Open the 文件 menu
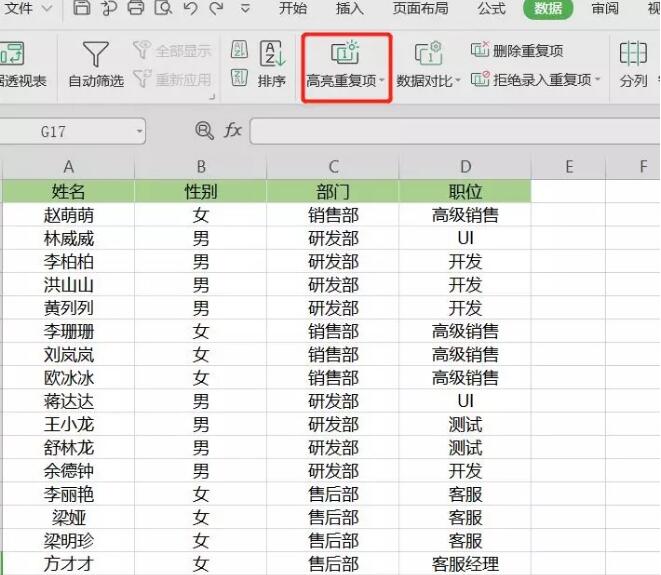 [x=19, y=8]
